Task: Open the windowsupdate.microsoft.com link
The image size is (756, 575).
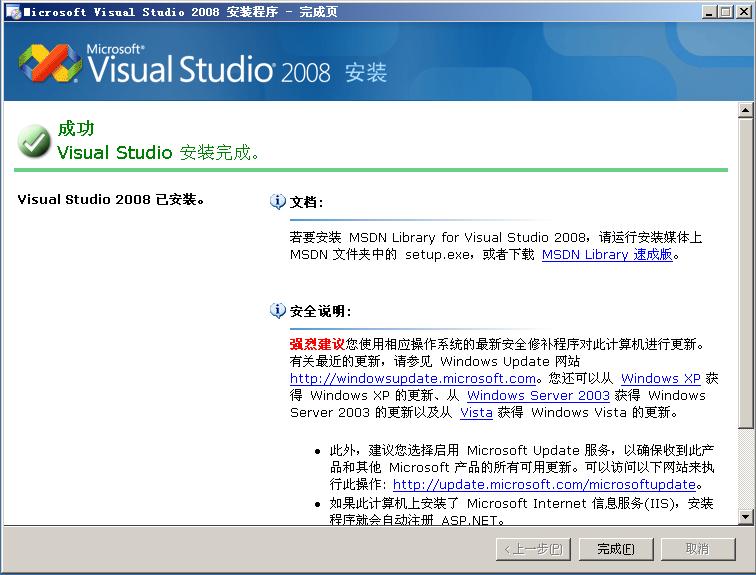Action: tap(413, 378)
